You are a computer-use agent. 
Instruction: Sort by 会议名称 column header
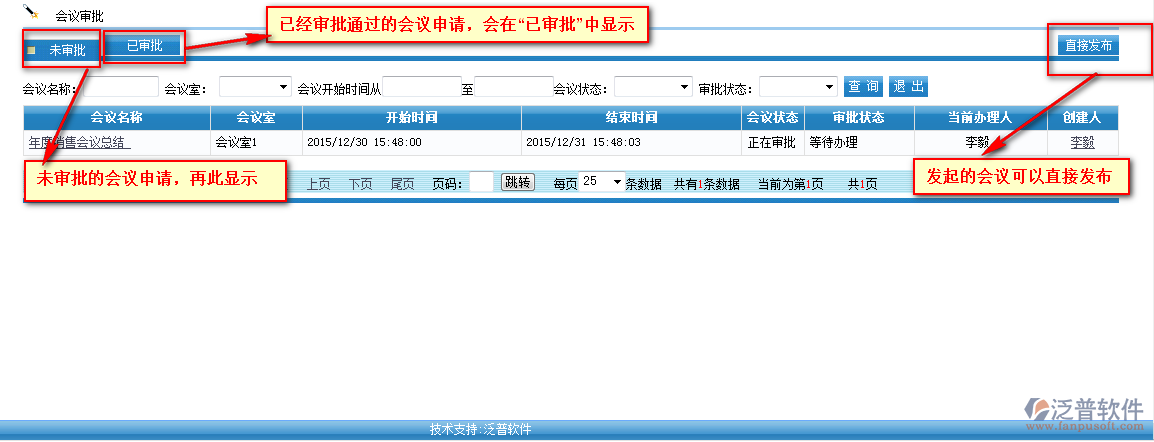tap(116, 118)
